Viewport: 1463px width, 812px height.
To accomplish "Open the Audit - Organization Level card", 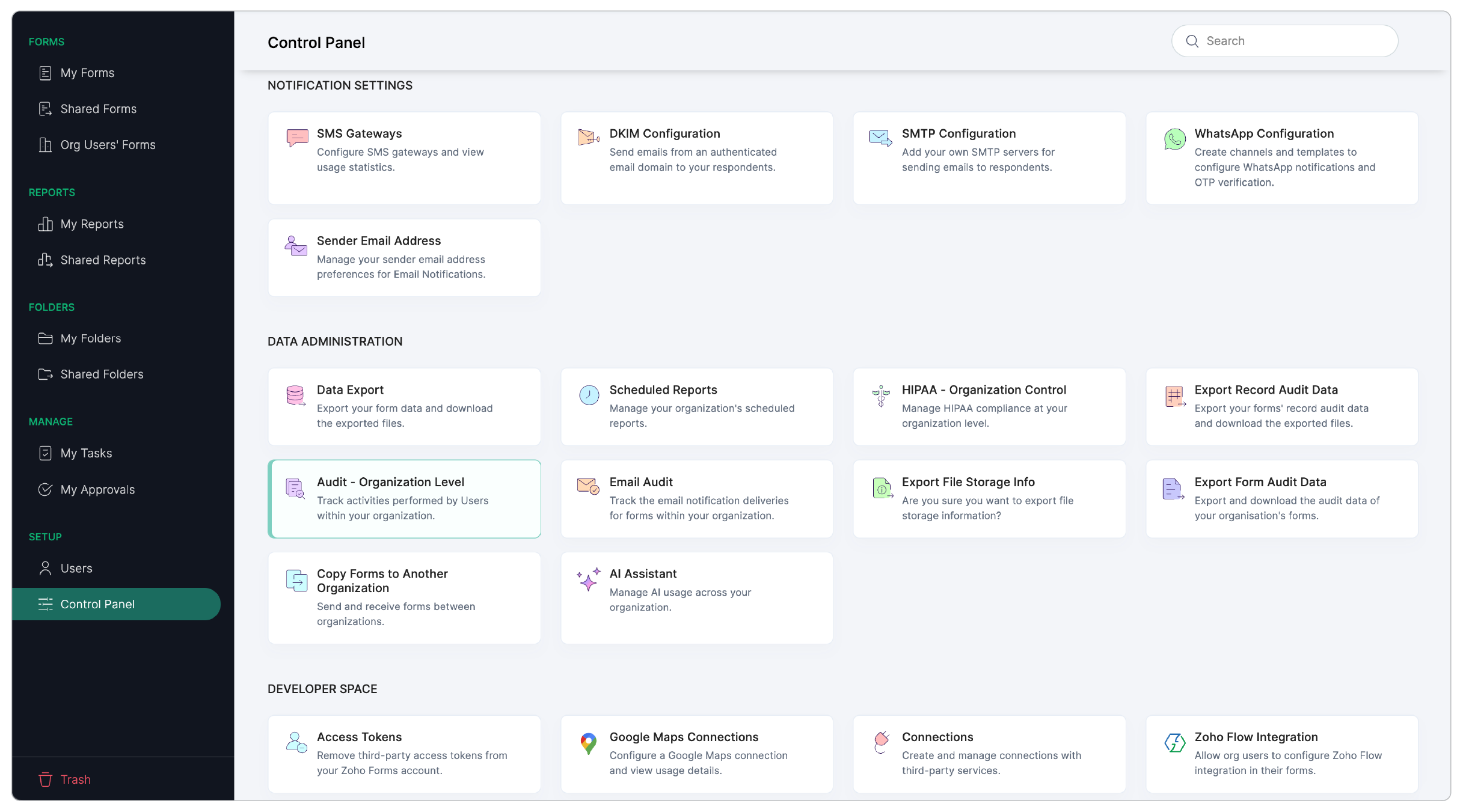I will [x=404, y=498].
